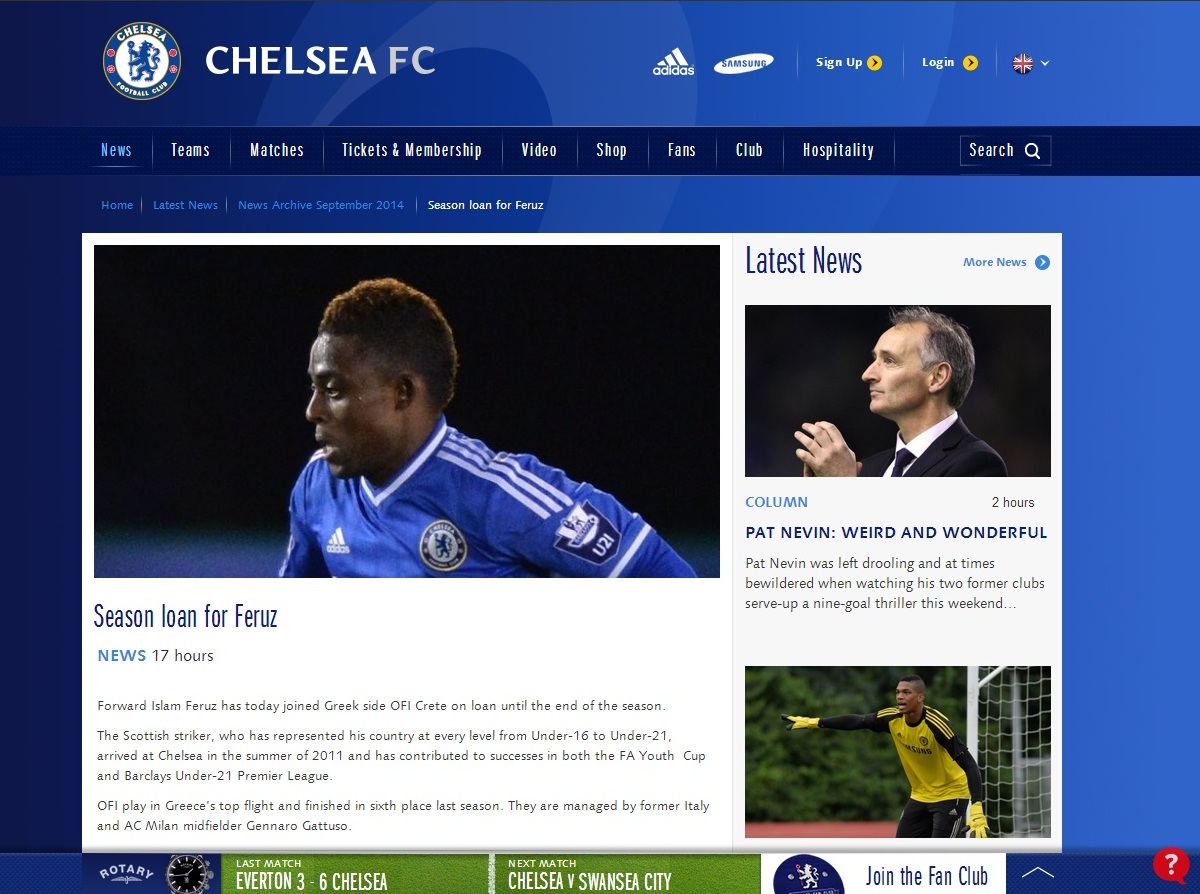Click the goalkeeper news thumbnail image
Screen dimensions: 1200x894
[x=898, y=752]
